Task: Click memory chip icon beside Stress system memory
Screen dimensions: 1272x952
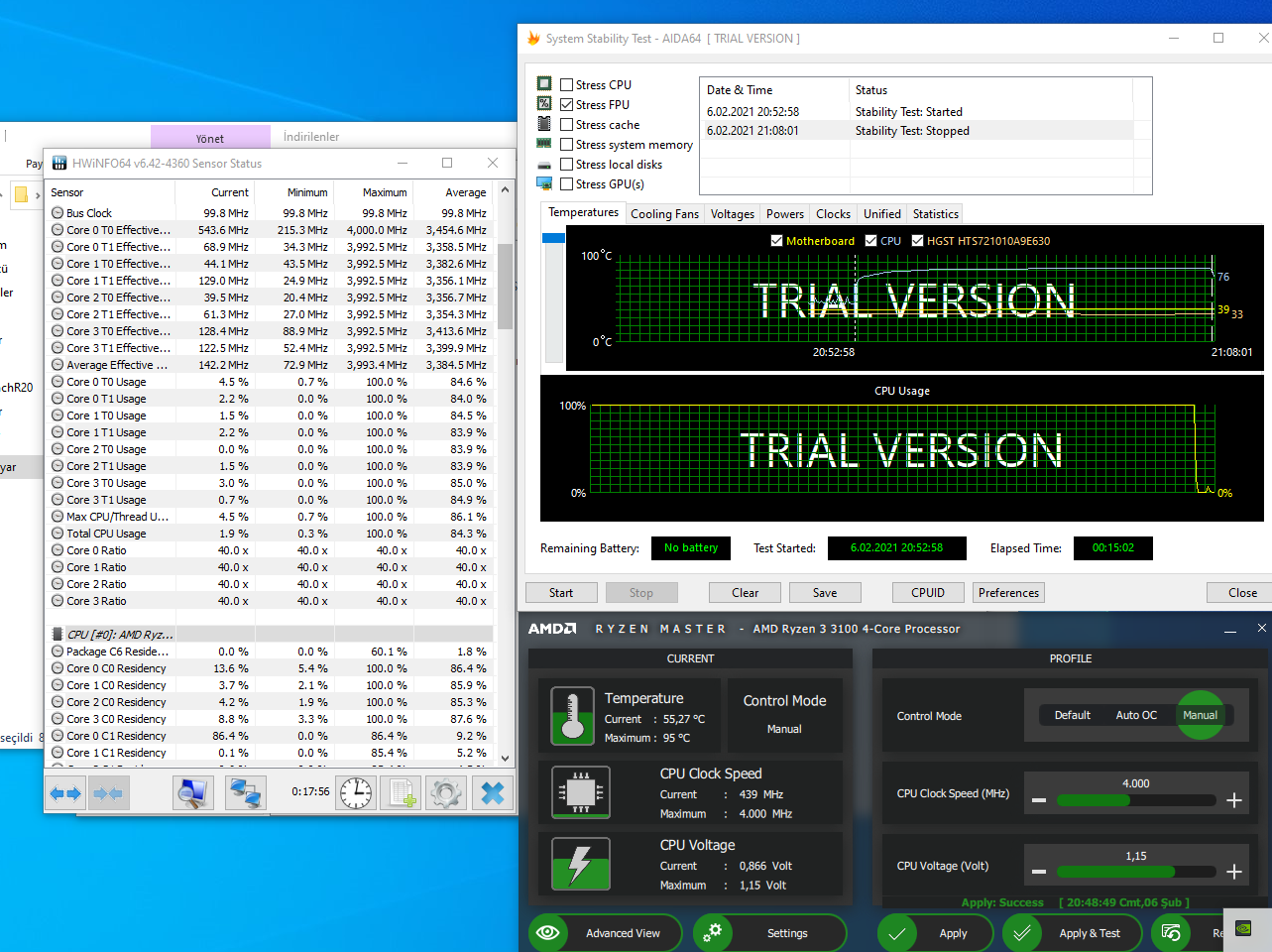Action: coord(544,144)
